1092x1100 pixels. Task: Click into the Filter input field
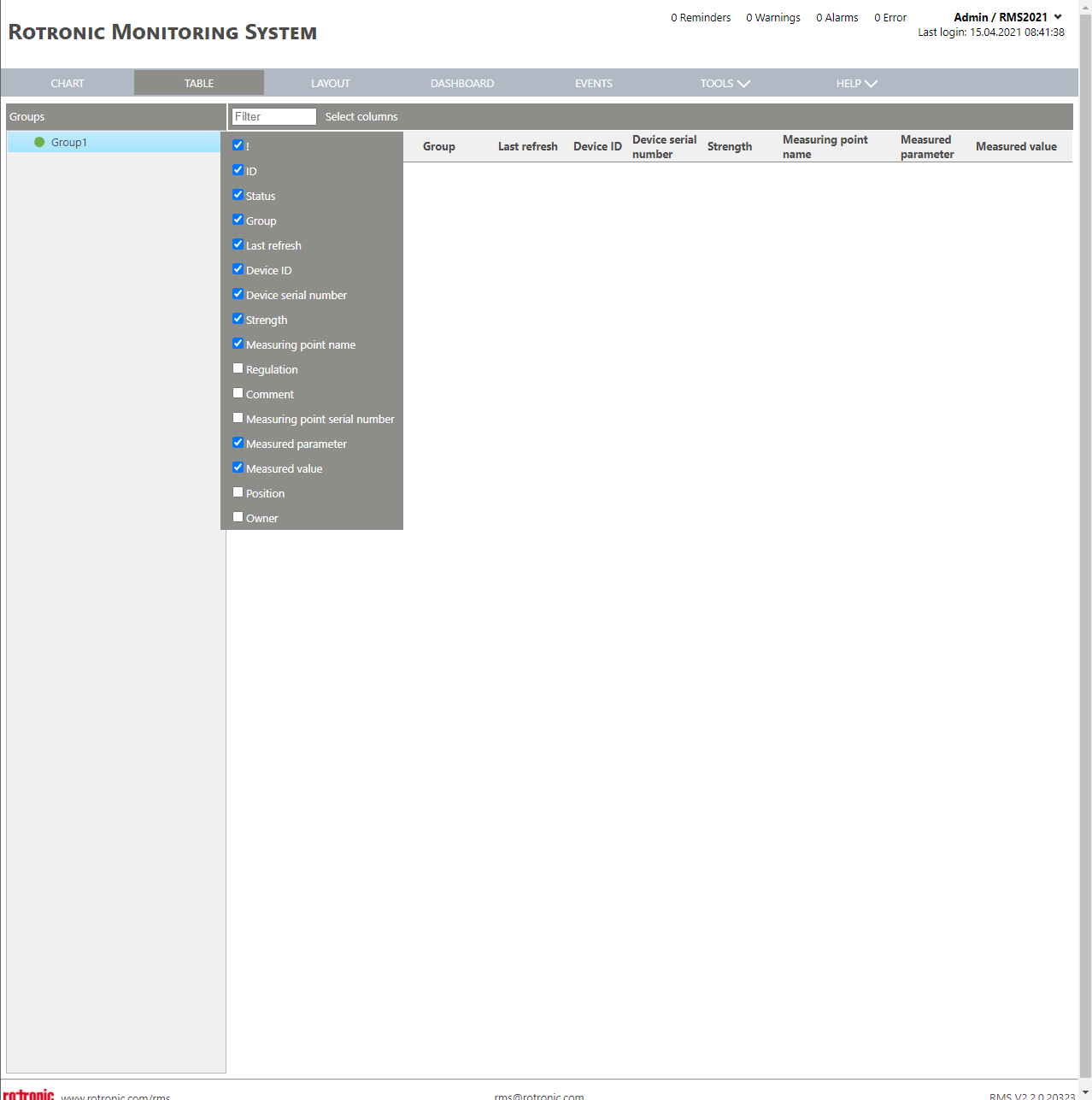tap(274, 117)
